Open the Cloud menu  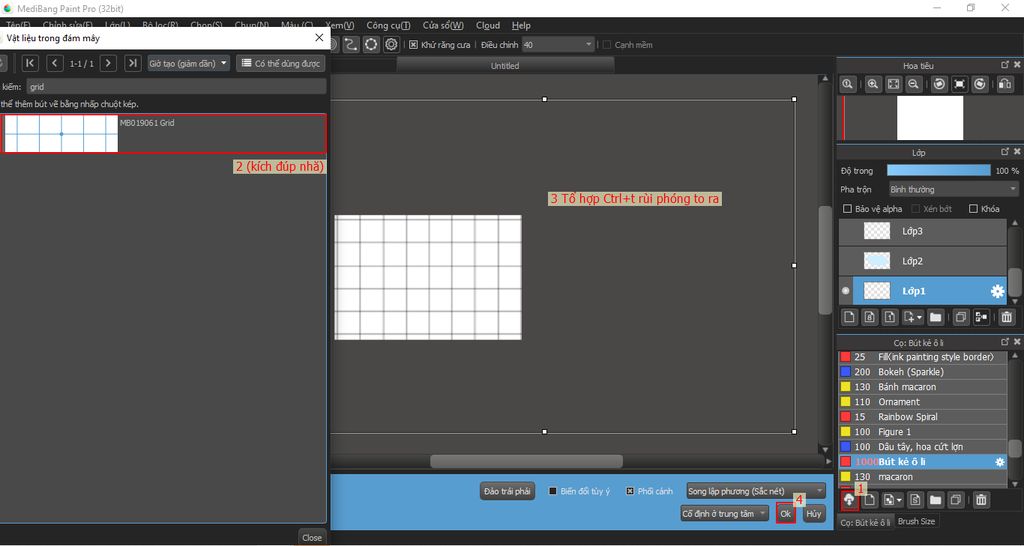click(x=488, y=25)
